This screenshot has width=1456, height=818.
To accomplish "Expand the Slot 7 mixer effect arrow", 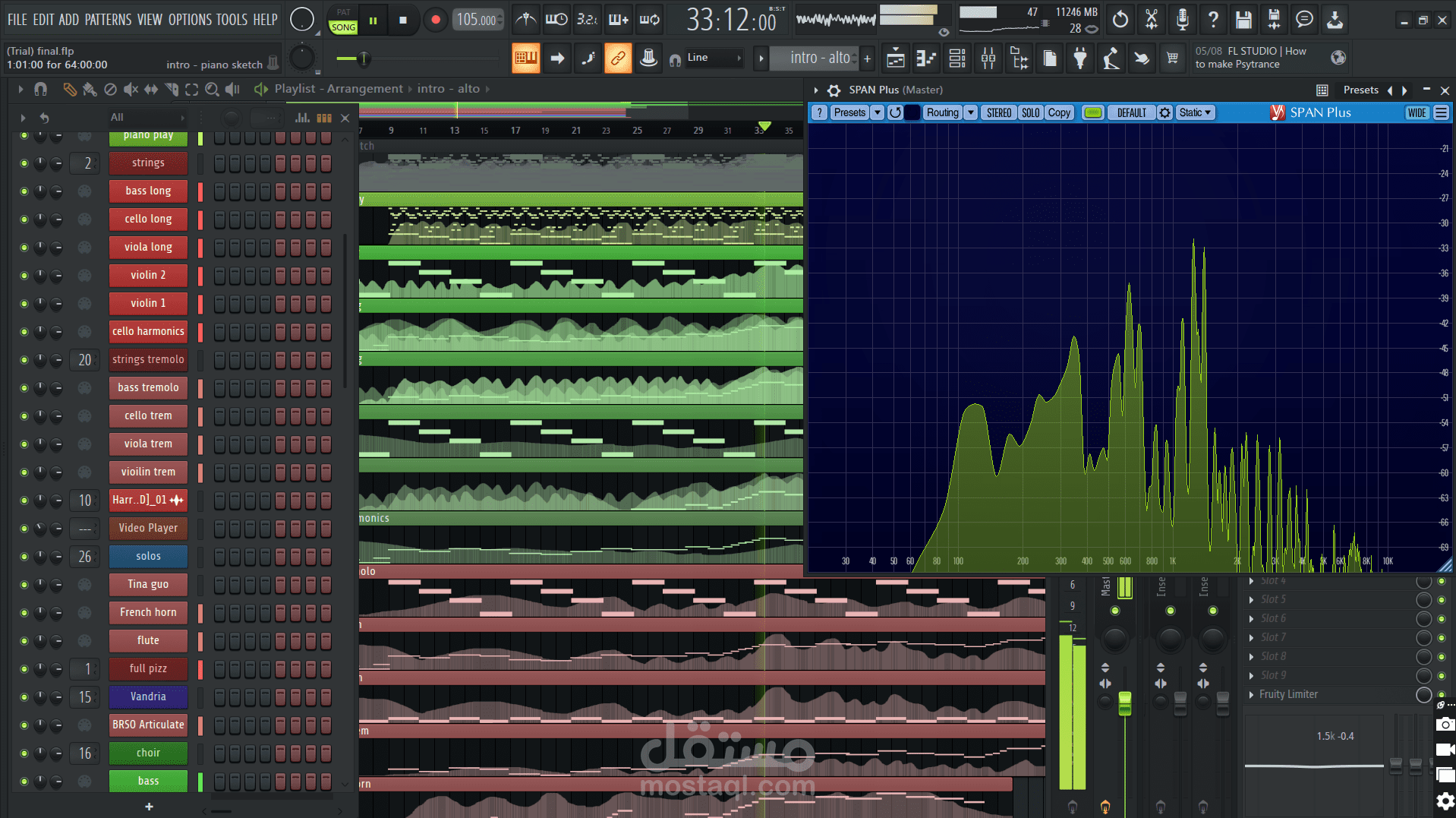I will point(1252,638).
